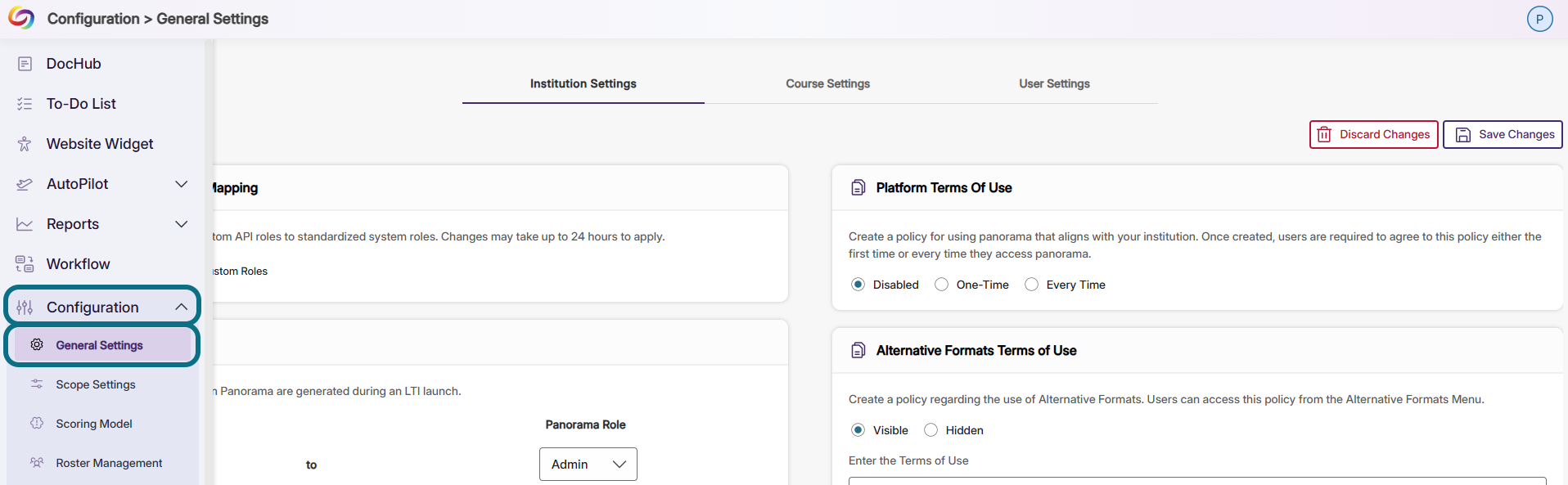The height and width of the screenshot is (485, 1568).
Task: Select General Settings in the sidebar
Action: pos(102,345)
